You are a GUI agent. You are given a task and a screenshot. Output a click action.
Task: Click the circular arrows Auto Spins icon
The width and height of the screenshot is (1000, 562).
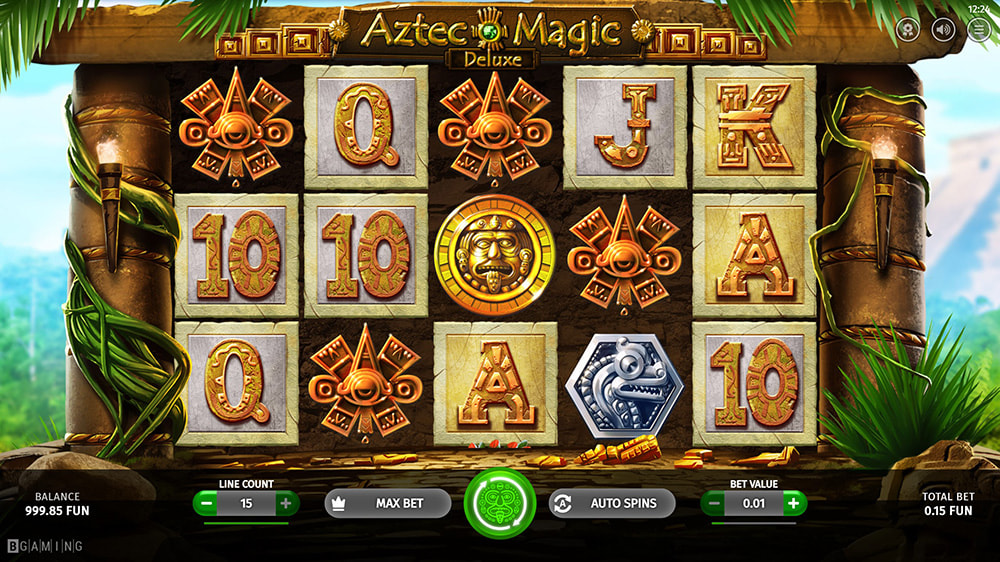point(562,503)
